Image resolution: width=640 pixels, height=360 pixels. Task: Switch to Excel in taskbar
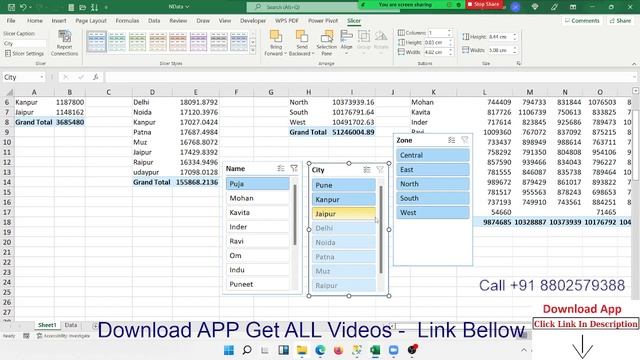tap(375, 350)
